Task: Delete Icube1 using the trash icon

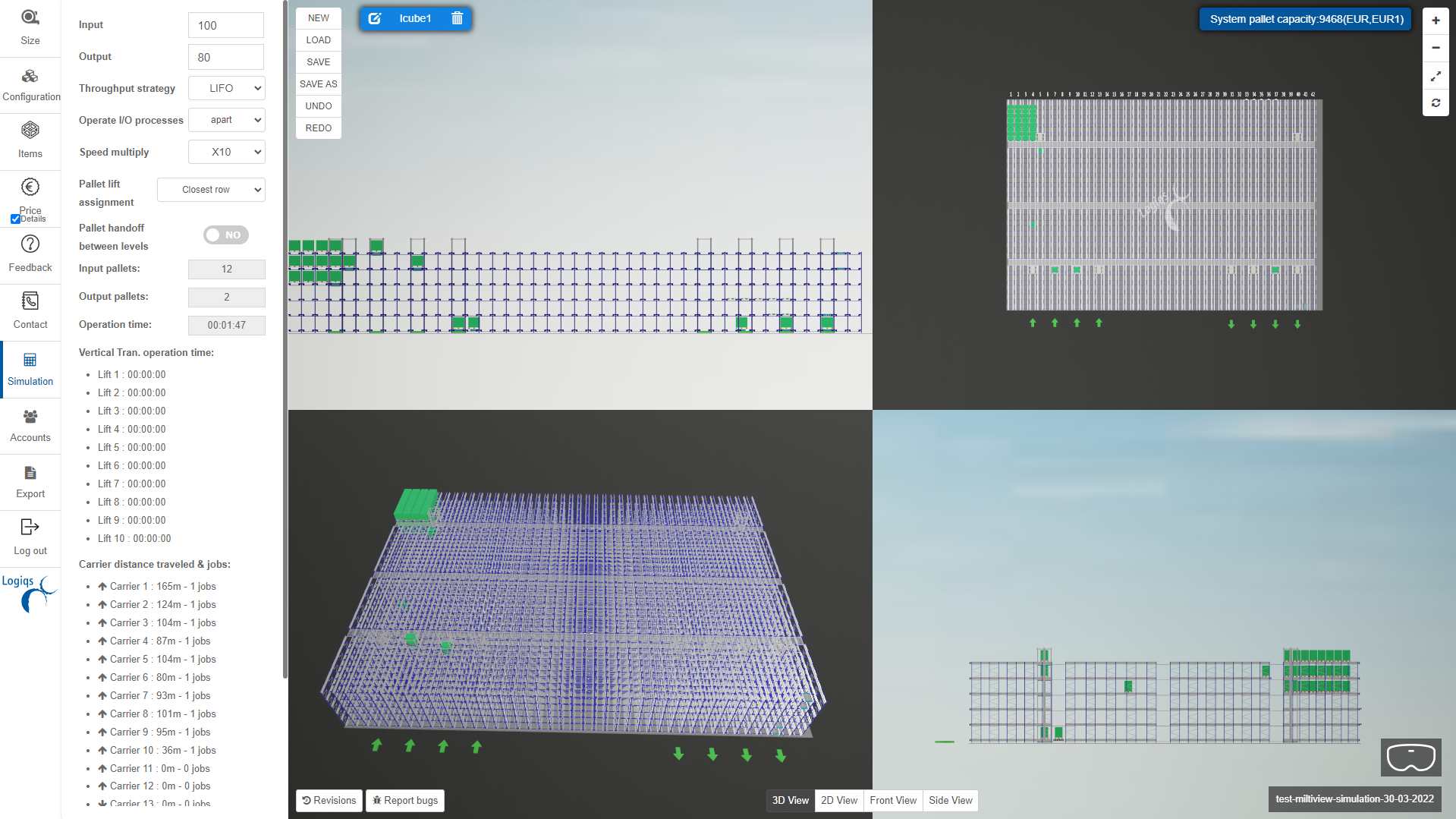Action: click(x=456, y=18)
